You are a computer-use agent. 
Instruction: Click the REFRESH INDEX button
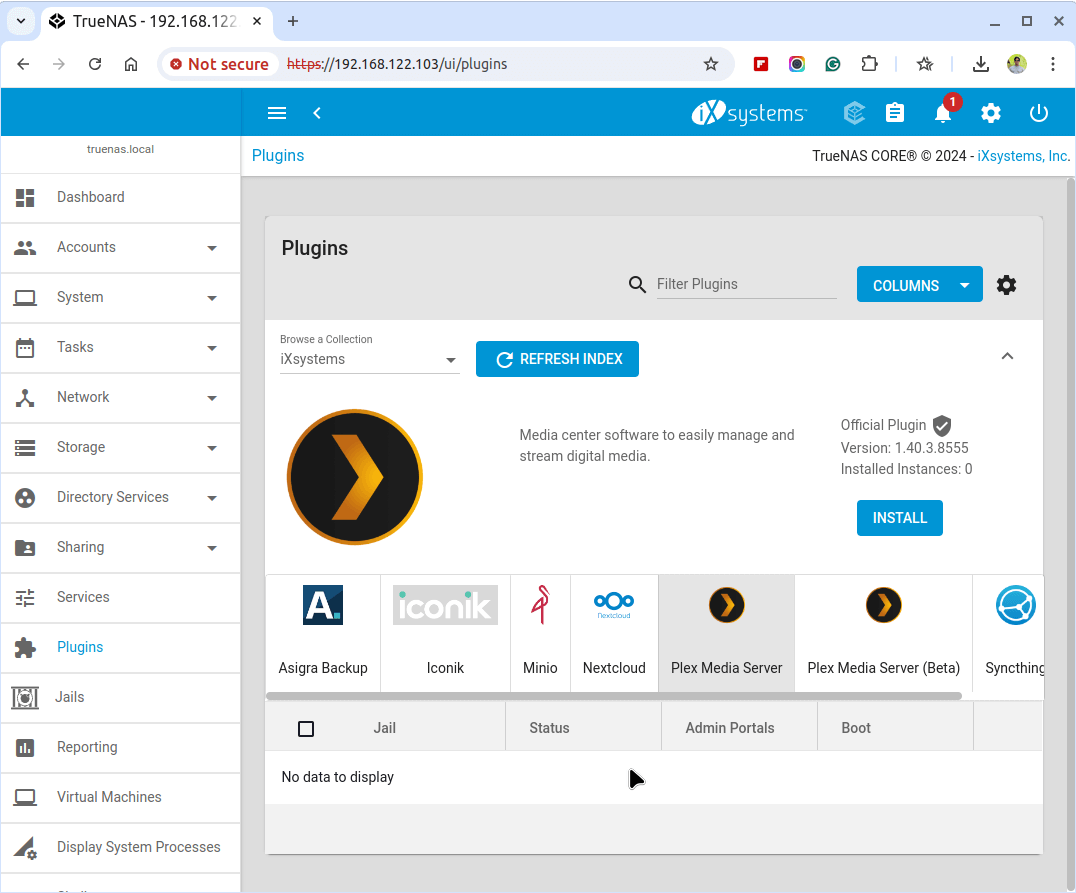coord(557,359)
